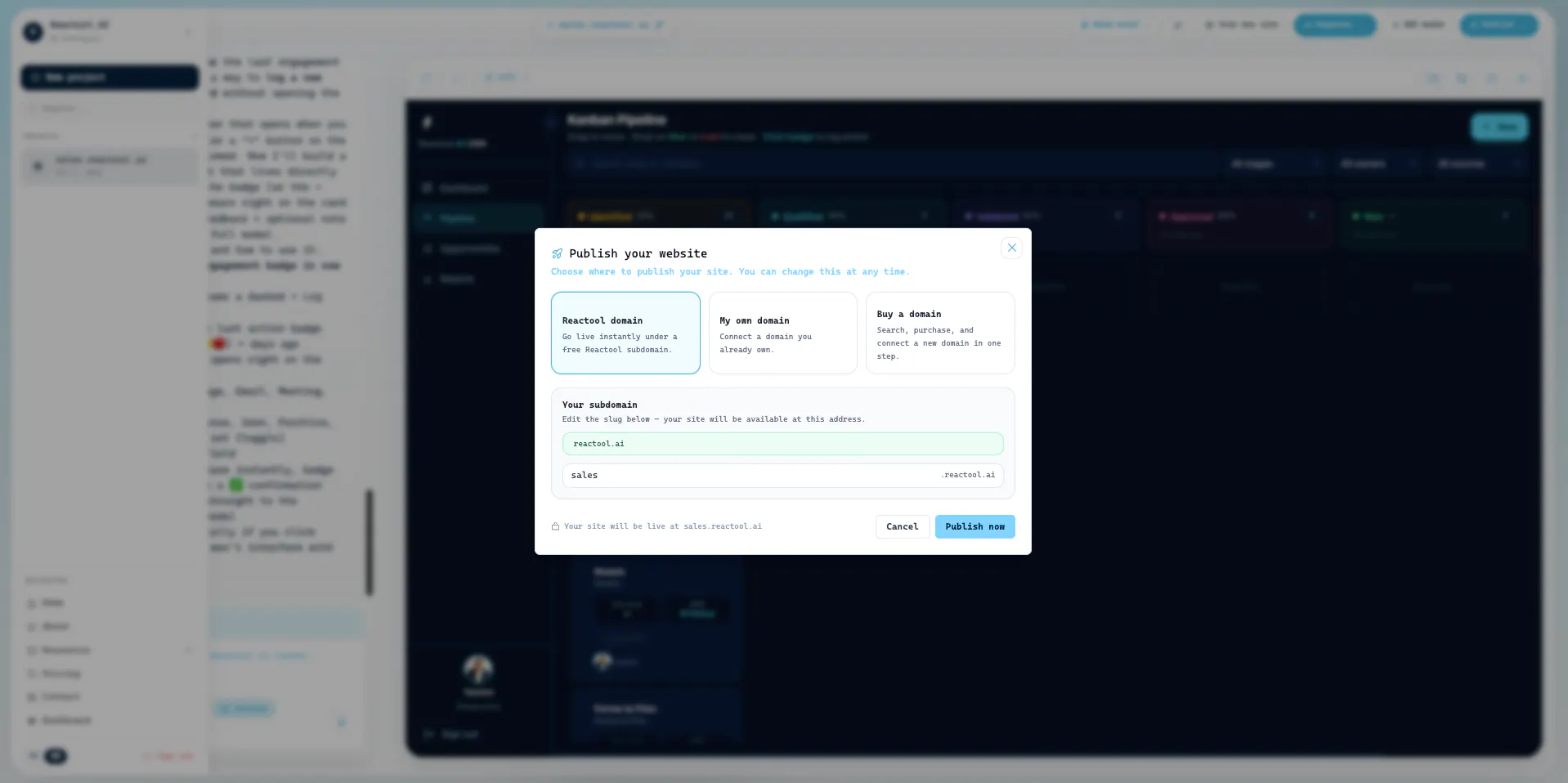
Task: Click the green reactool.ai domain field
Action: pyautogui.click(x=782, y=444)
